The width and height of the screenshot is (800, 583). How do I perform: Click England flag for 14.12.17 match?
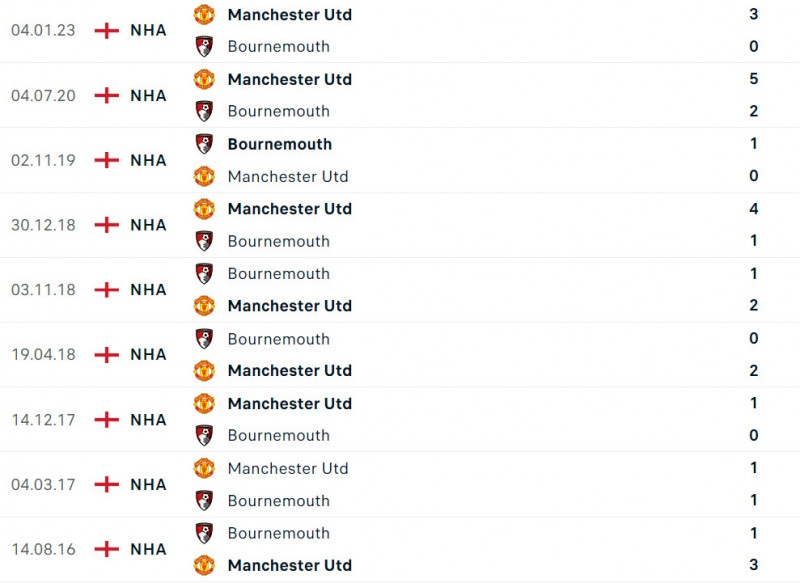point(106,420)
